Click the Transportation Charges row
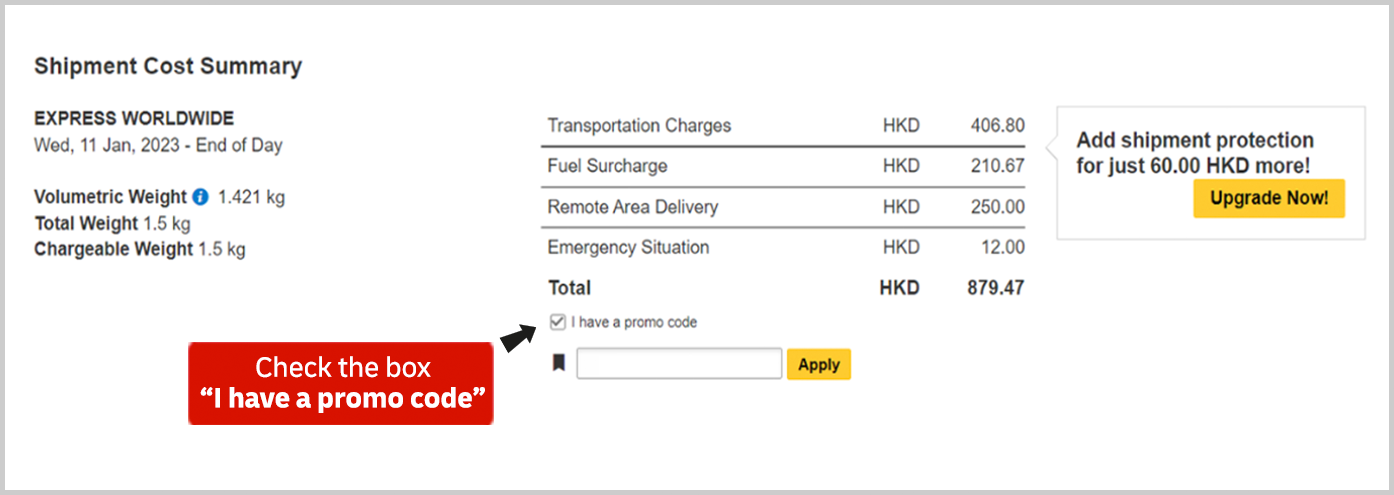1394x495 pixels. 786,126
